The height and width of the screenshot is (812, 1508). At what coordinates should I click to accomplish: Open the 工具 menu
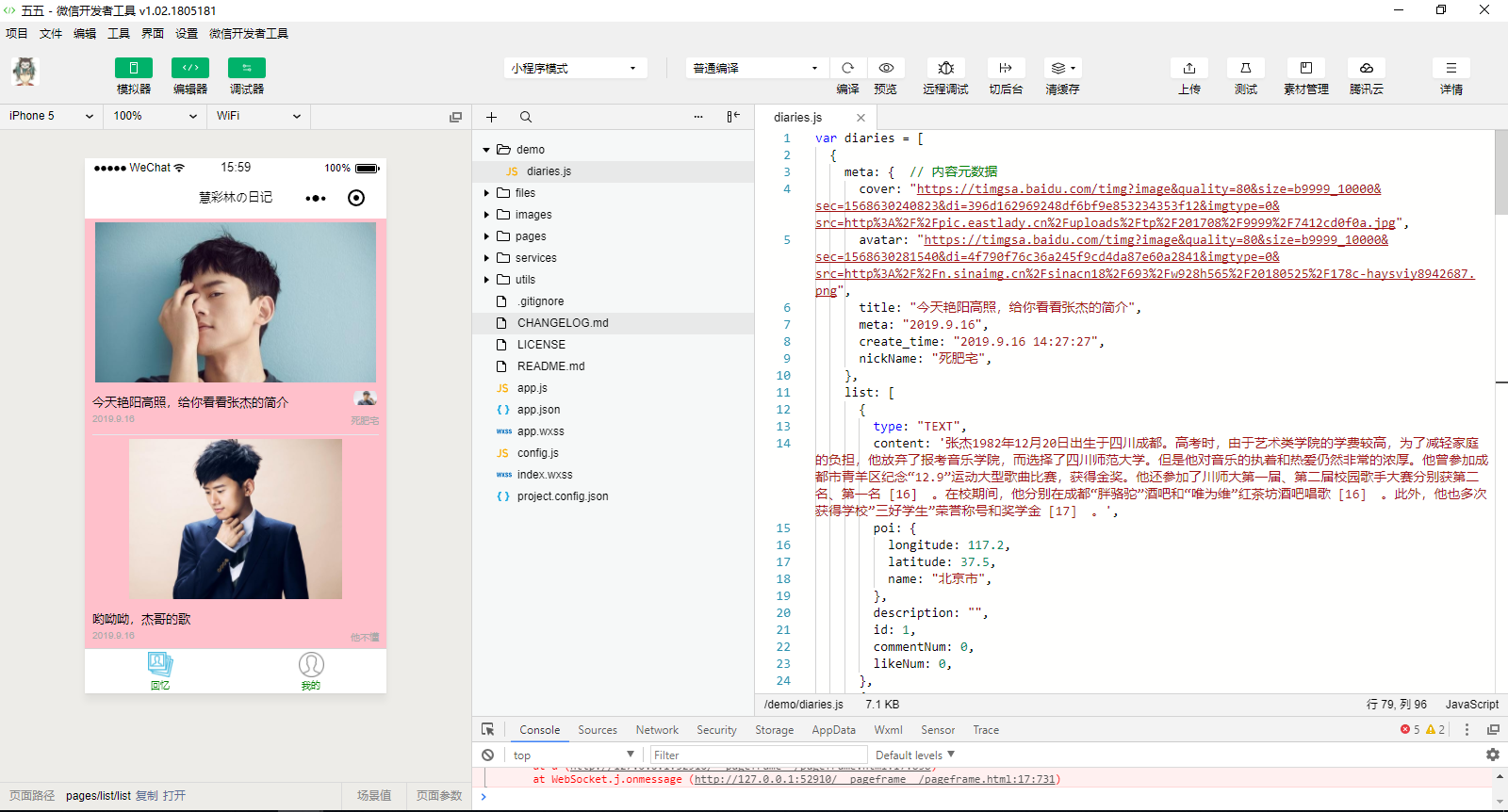[x=119, y=33]
